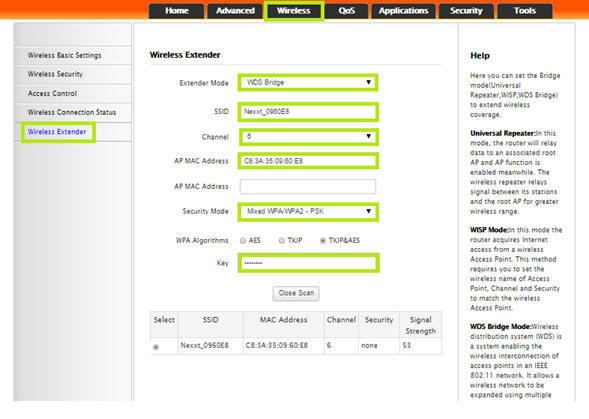
Task: Select the AES algorithm radio button
Action: [243, 241]
